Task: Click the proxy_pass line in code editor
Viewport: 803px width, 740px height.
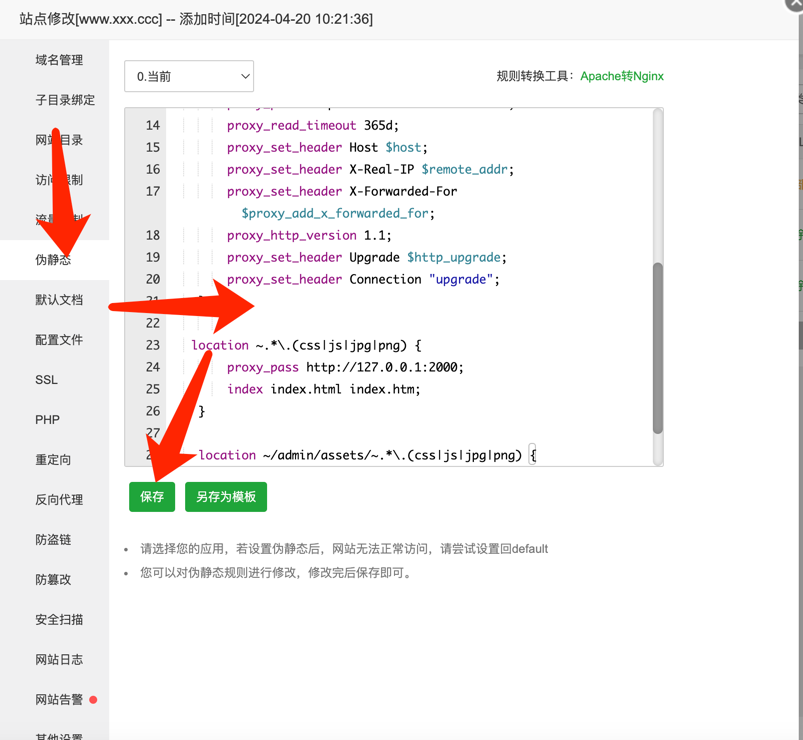Action: pyautogui.click(x=345, y=367)
